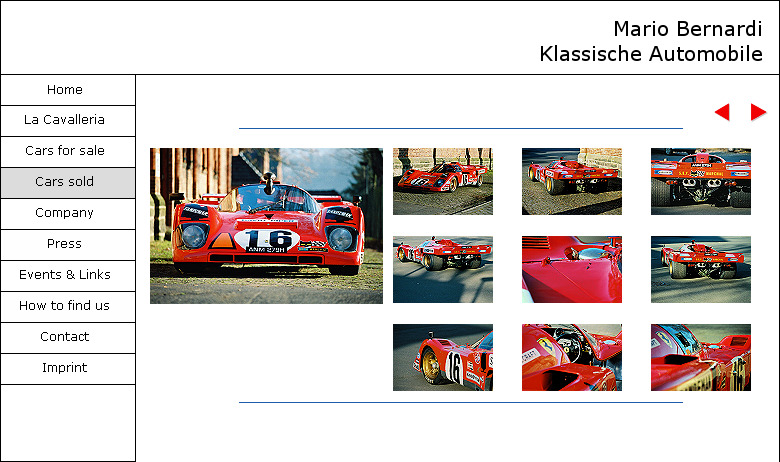Click the red next arrow

(x=758, y=112)
